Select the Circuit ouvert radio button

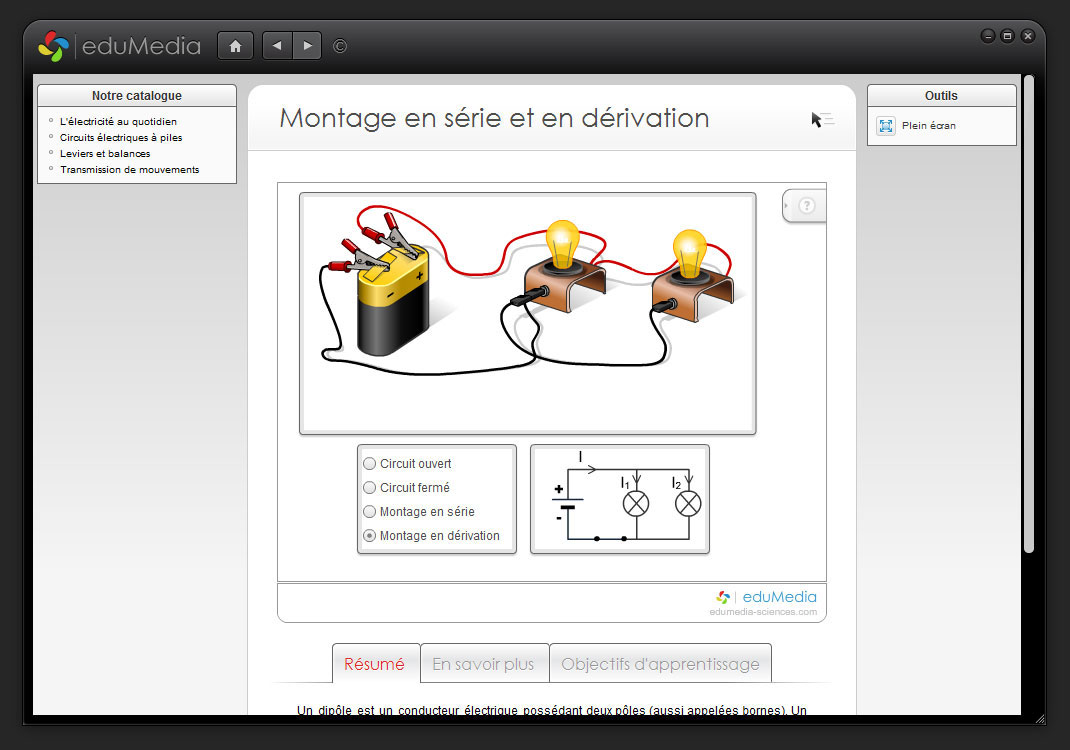pos(370,464)
